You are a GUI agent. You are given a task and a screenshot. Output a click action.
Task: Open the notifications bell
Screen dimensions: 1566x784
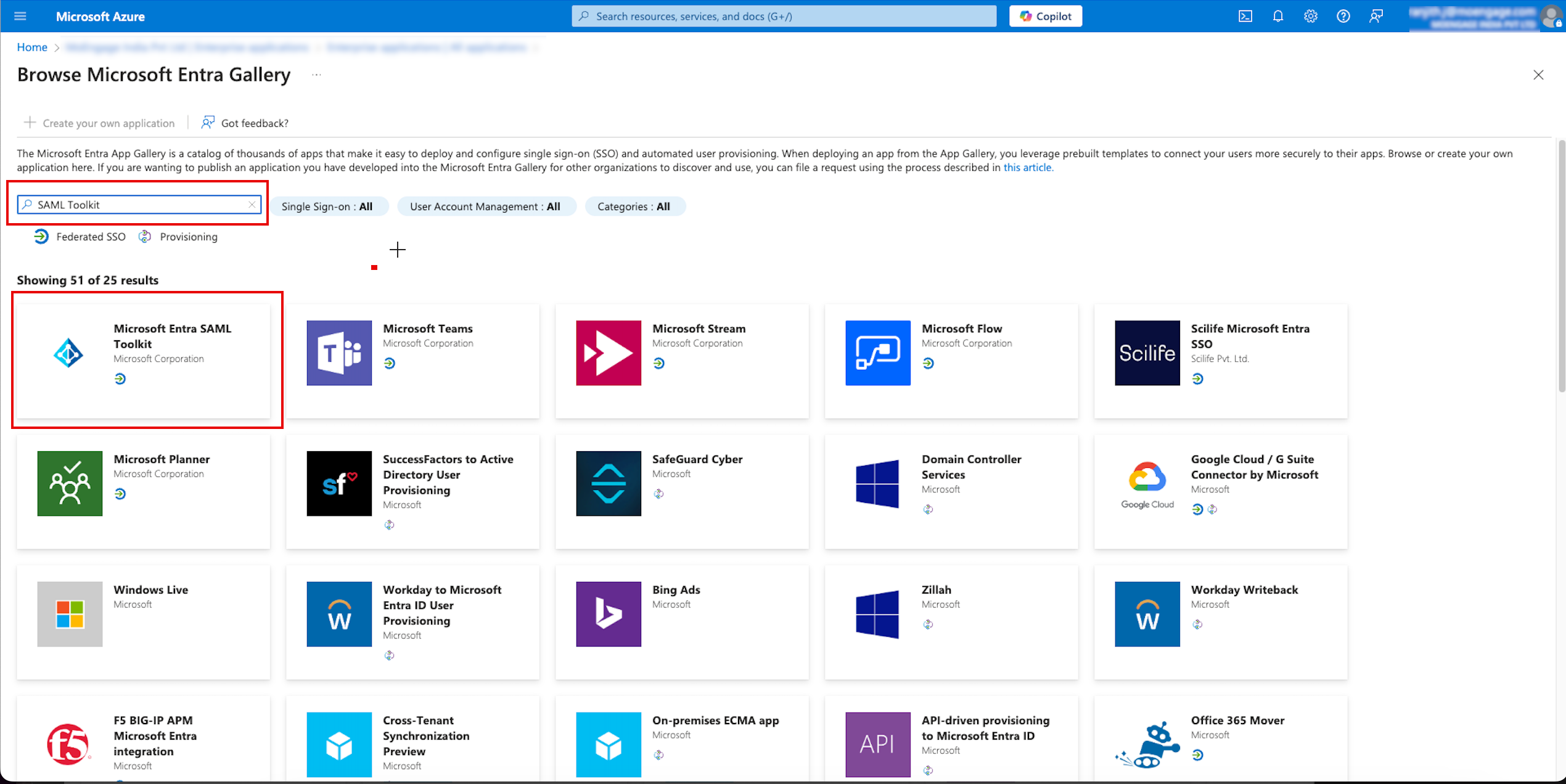1278,16
